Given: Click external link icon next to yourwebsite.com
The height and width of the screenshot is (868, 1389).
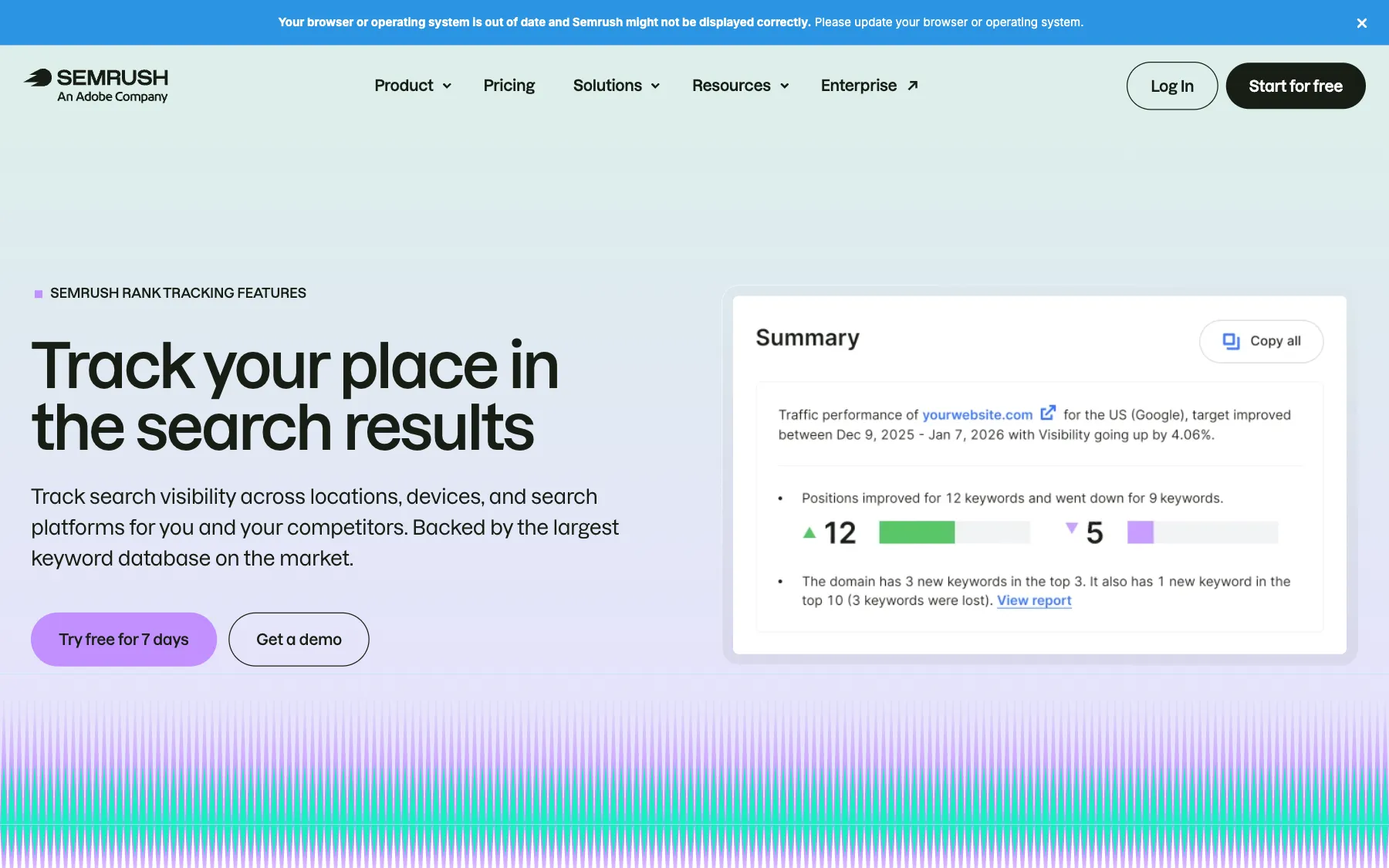Looking at the screenshot, I should 1047,413.
